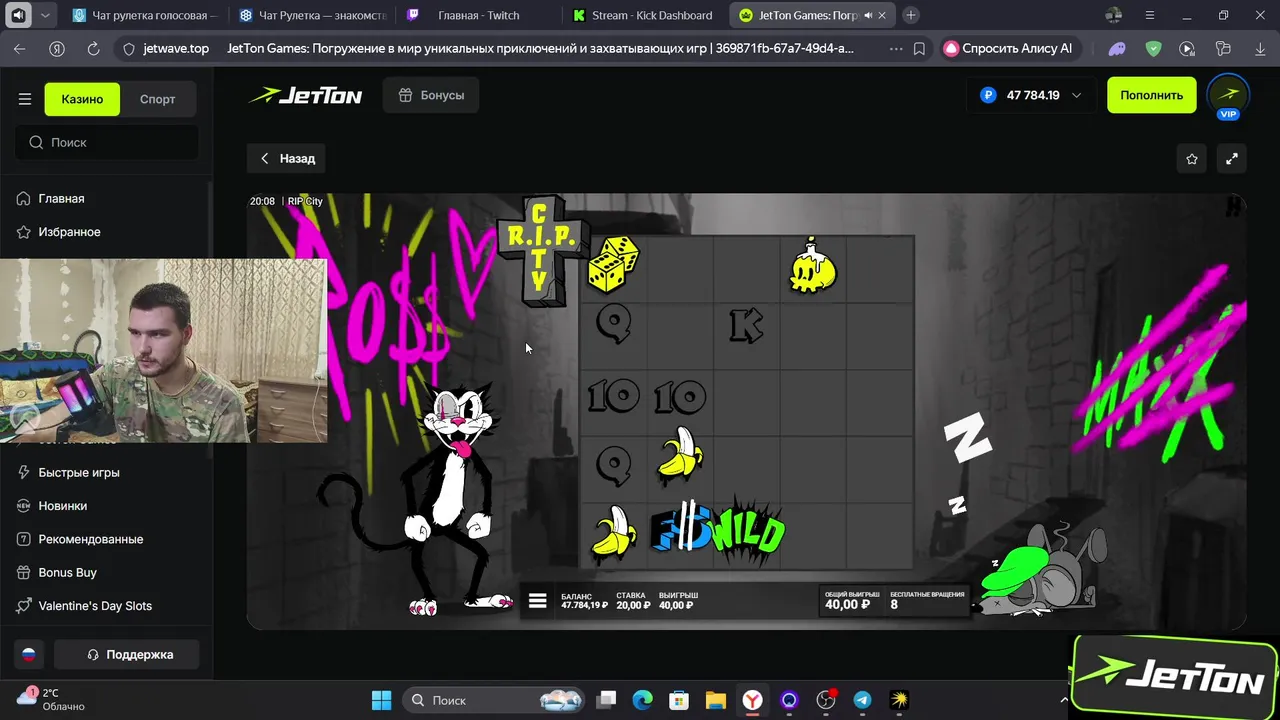This screenshot has width=1280, height=720.
Task: Click the Быстрые игры rocket icon
Action: click(x=24, y=472)
